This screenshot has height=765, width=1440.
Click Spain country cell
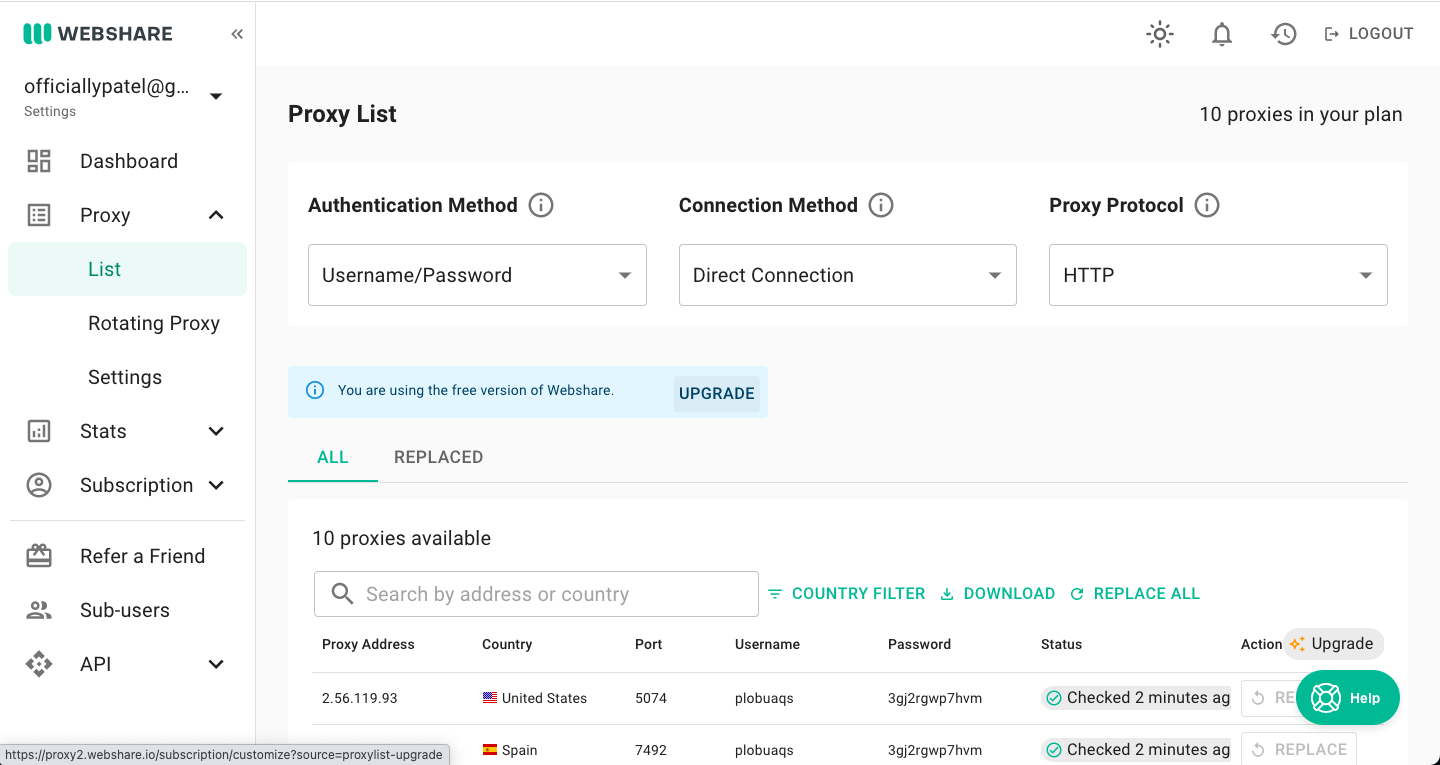510,750
